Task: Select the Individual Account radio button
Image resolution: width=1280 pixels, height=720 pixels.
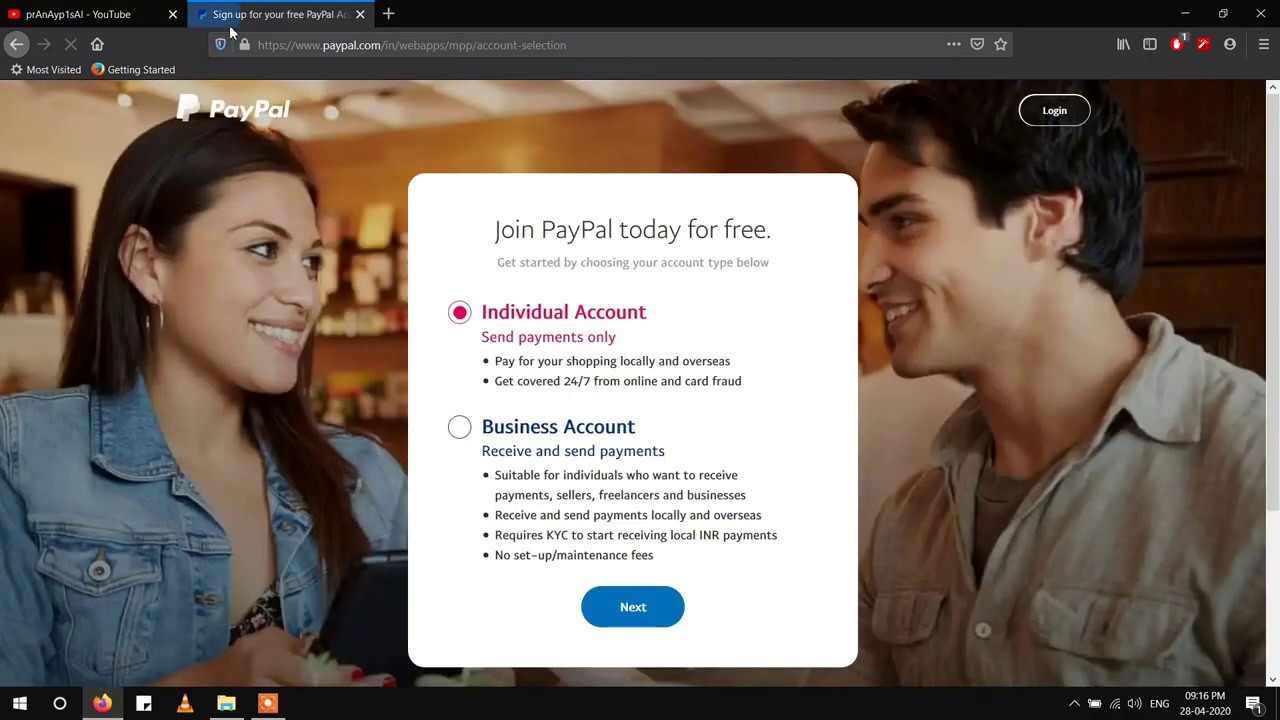Action: click(459, 313)
